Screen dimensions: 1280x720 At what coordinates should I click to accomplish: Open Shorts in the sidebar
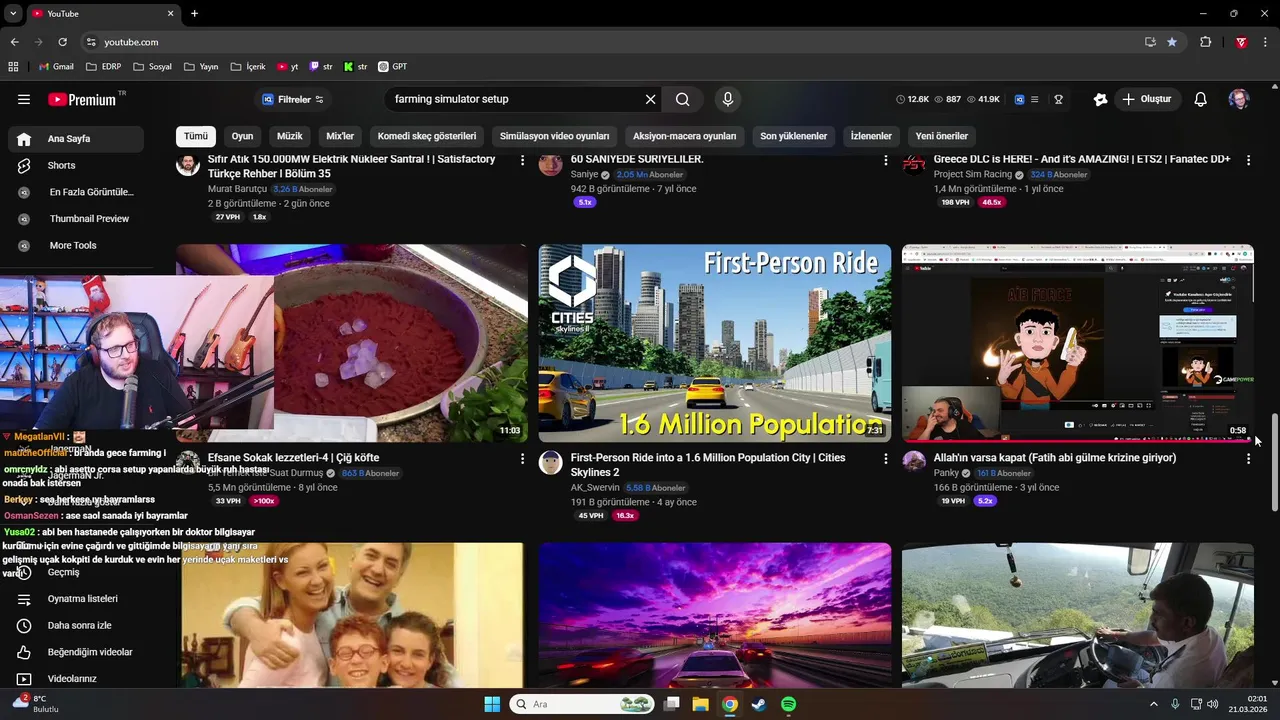coord(75,165)
